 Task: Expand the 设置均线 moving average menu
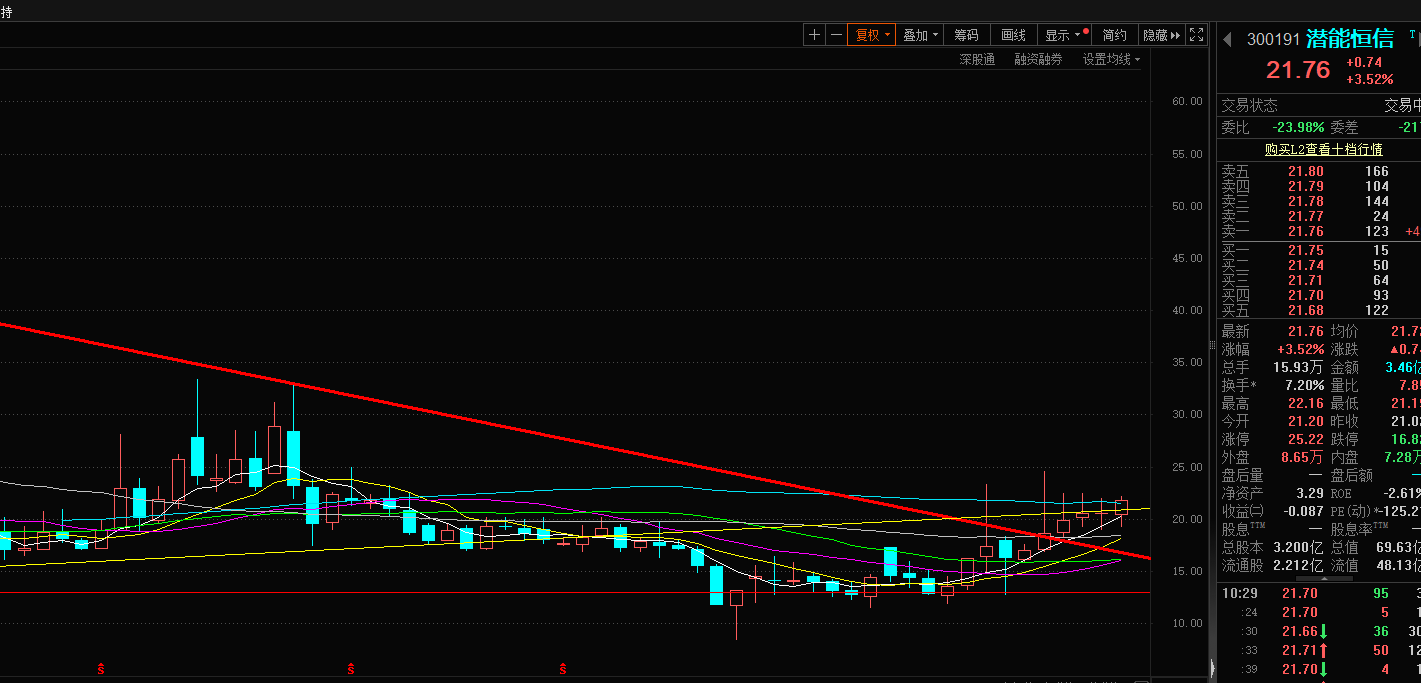pos(1111,59)
